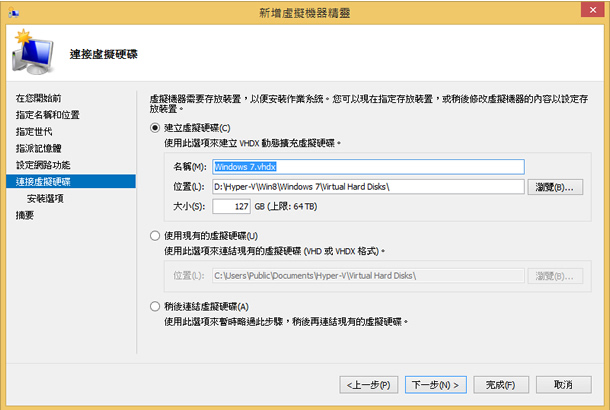The height and width of the screenshot is (410, 610).
Task: Close the 新增虛擬機器精靈 window
Action: (592, 10)
